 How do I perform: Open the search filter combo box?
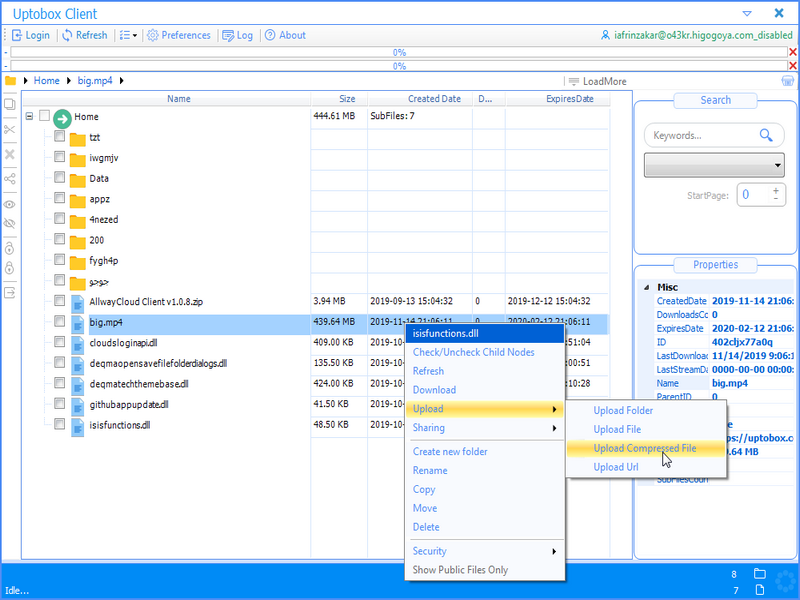coord(714,165)
